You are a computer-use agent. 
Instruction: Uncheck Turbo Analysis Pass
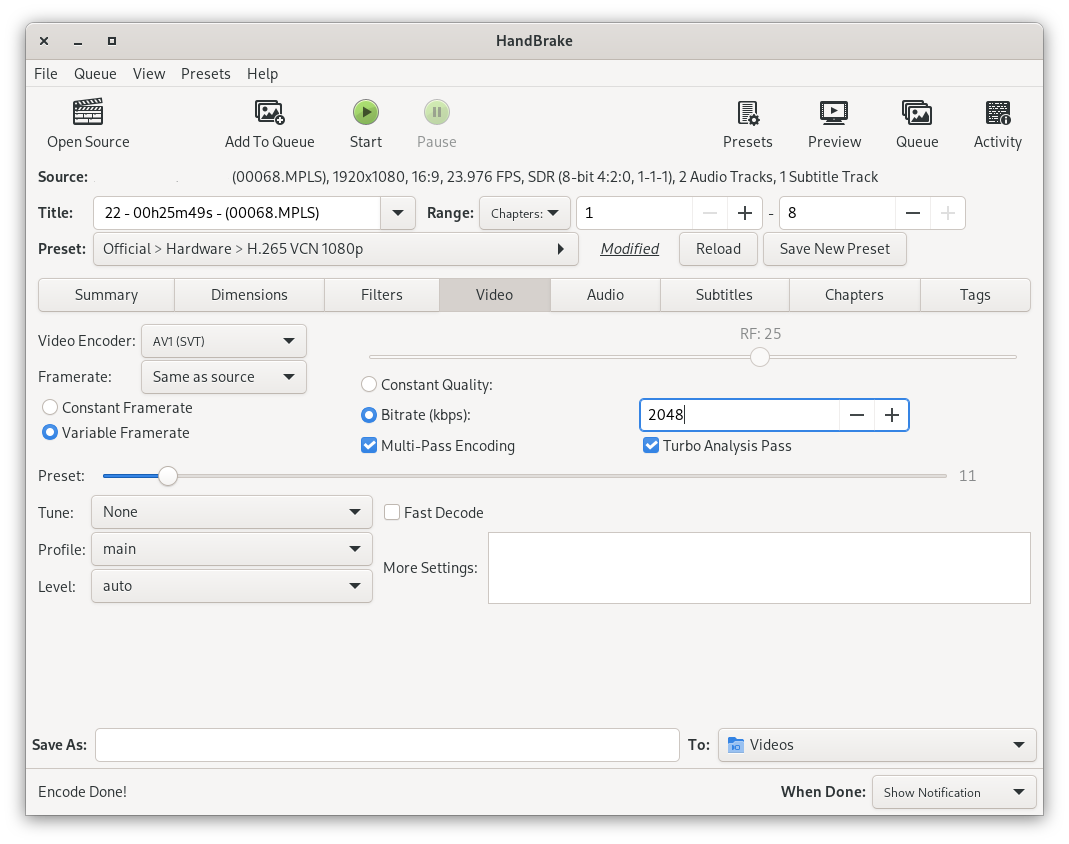coord(651,446)
